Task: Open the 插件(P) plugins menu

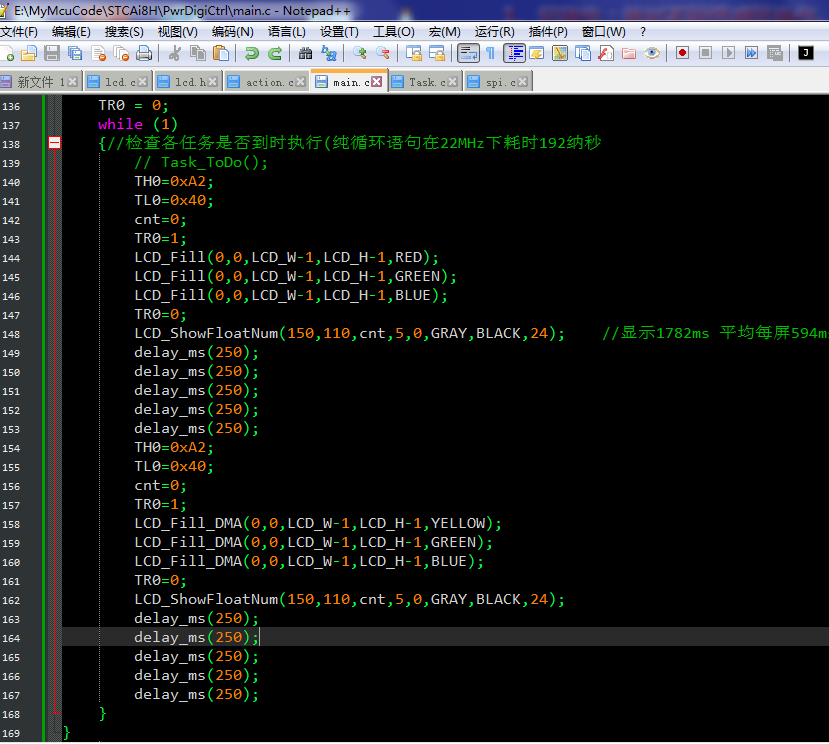Action: click(x=548, y=31)
